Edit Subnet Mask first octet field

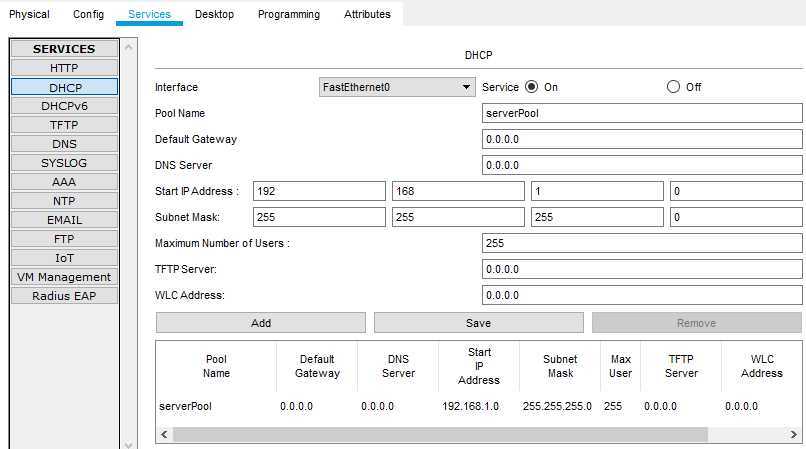pos(319,217)
